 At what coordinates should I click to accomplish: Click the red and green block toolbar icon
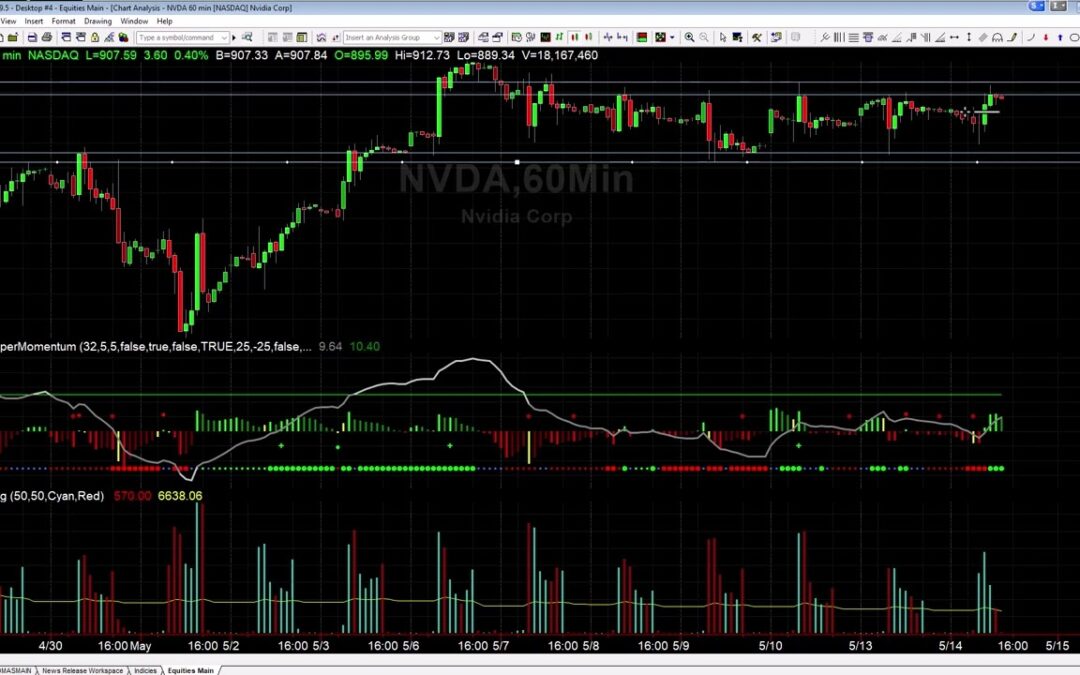pyautogui.click(x=641, y=38)
